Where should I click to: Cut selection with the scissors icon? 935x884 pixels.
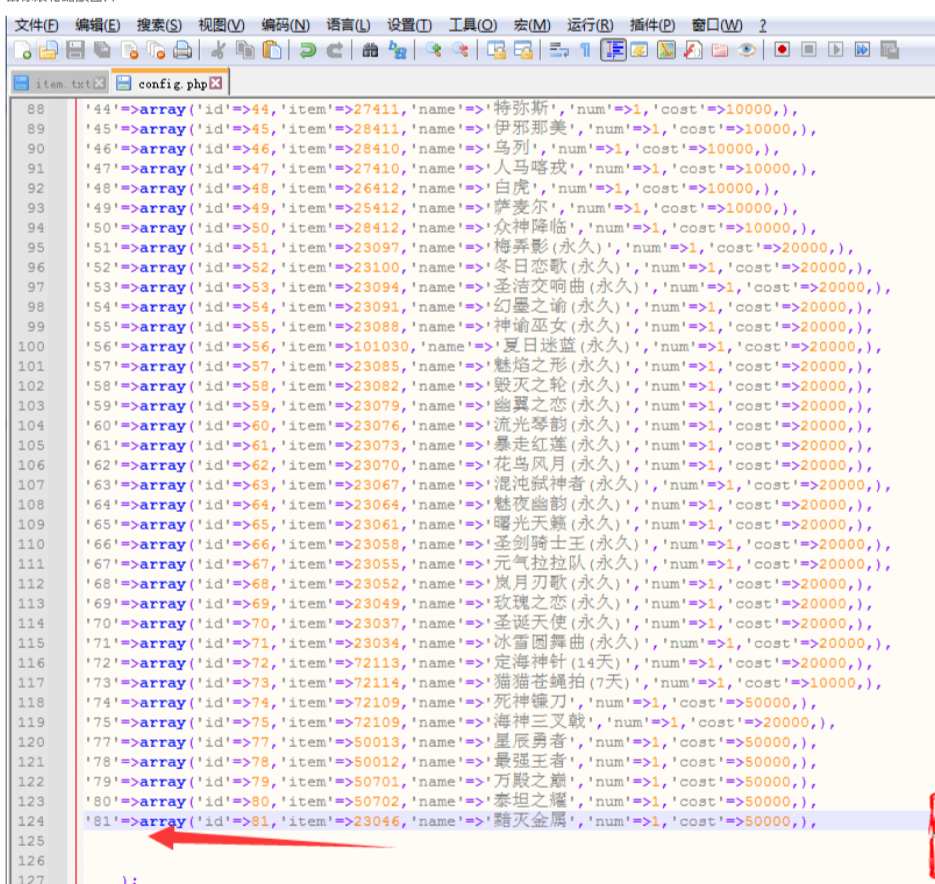click(x=218, y=50)
